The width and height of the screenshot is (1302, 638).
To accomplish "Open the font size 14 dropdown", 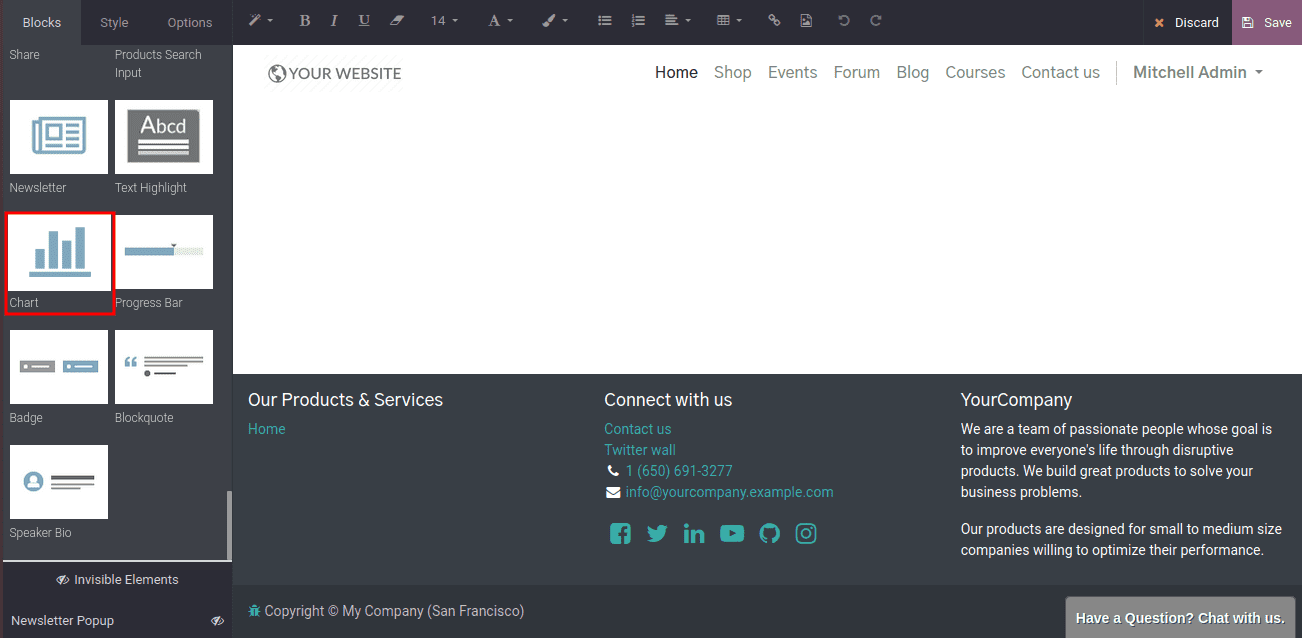I will [444, 21].
